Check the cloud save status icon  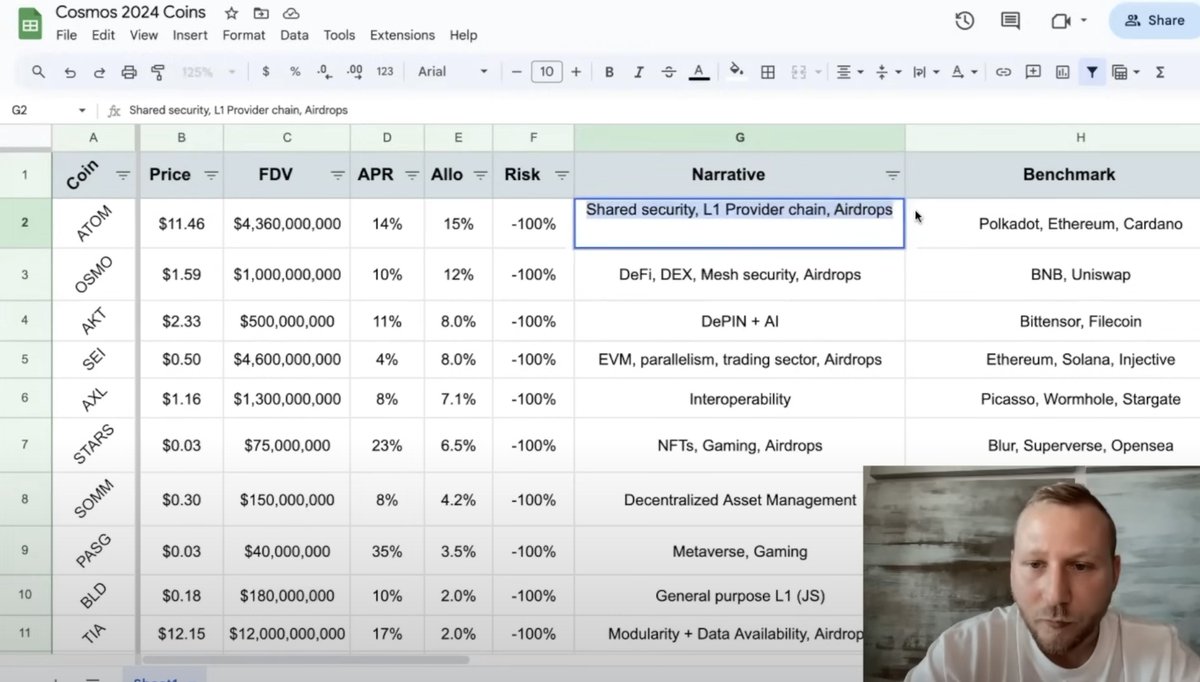point(291,13)
